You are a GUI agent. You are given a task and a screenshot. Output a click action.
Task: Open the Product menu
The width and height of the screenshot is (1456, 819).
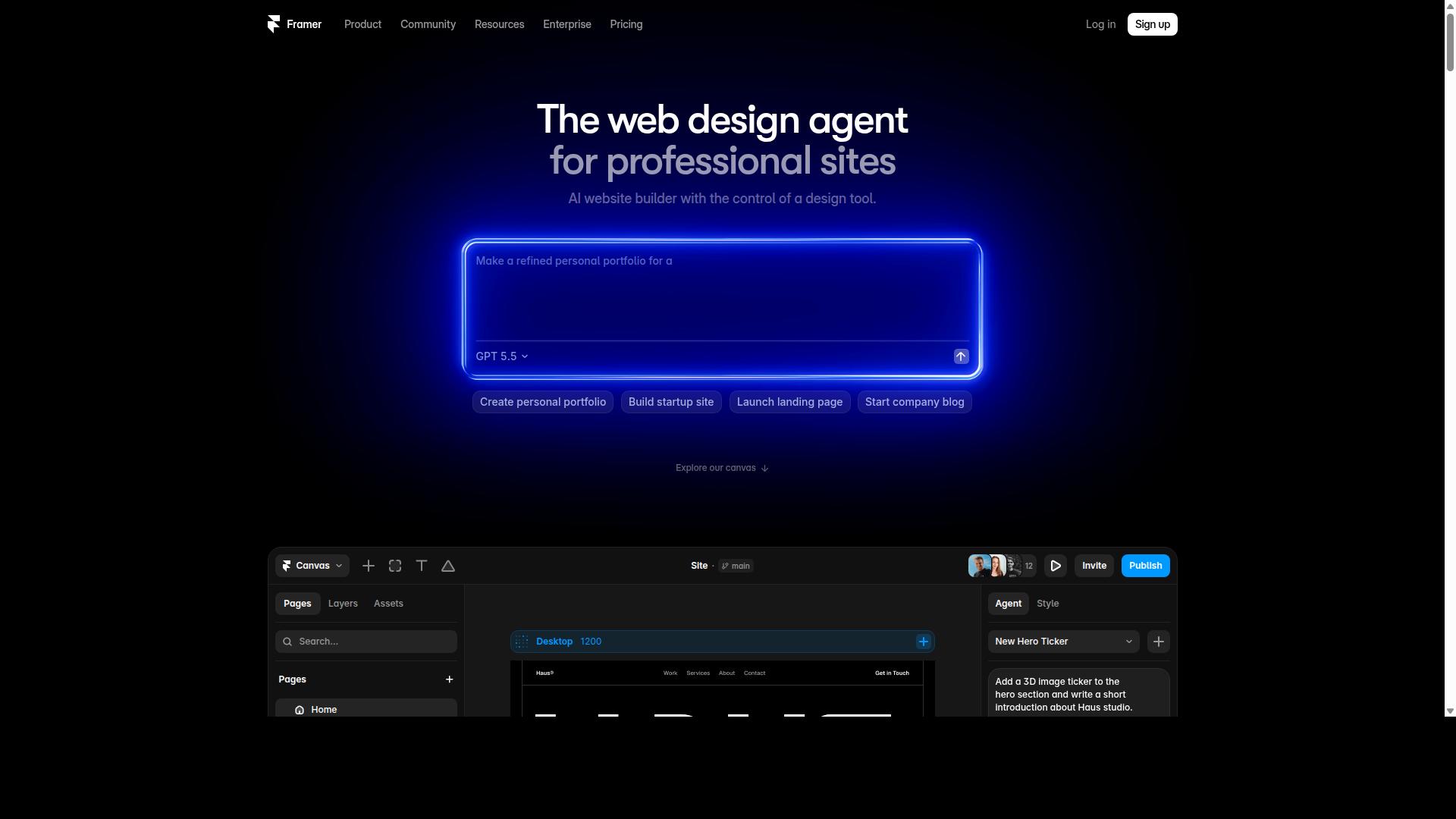click(x=362, y=24)
